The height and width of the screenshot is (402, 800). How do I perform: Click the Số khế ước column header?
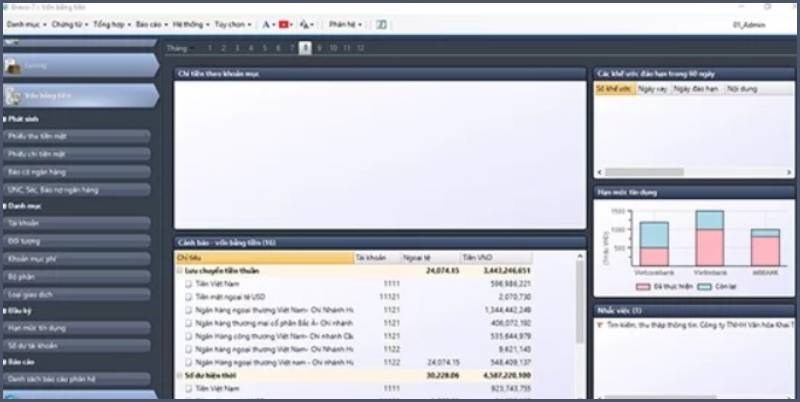tap(614, 89)
